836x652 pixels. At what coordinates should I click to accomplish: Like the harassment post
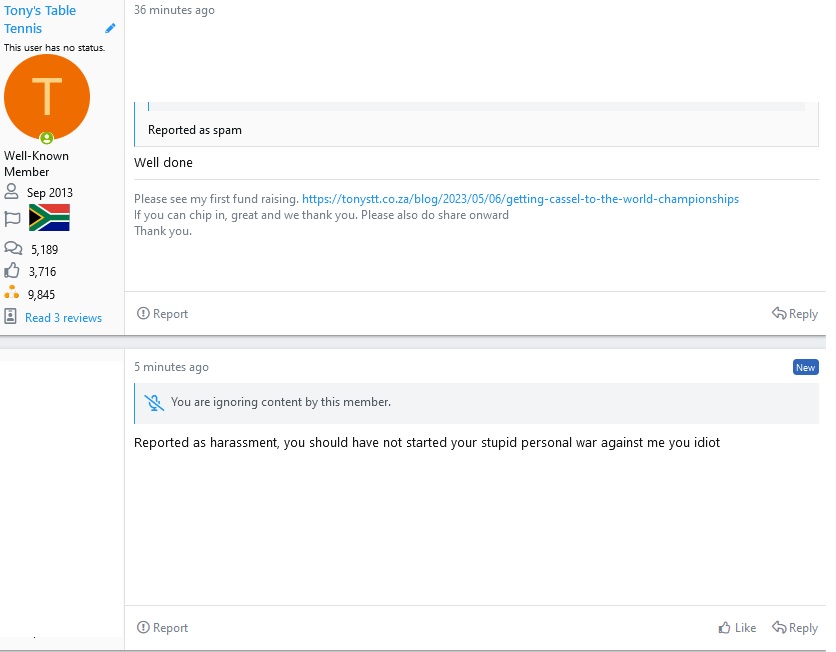[x=737, y=627]
